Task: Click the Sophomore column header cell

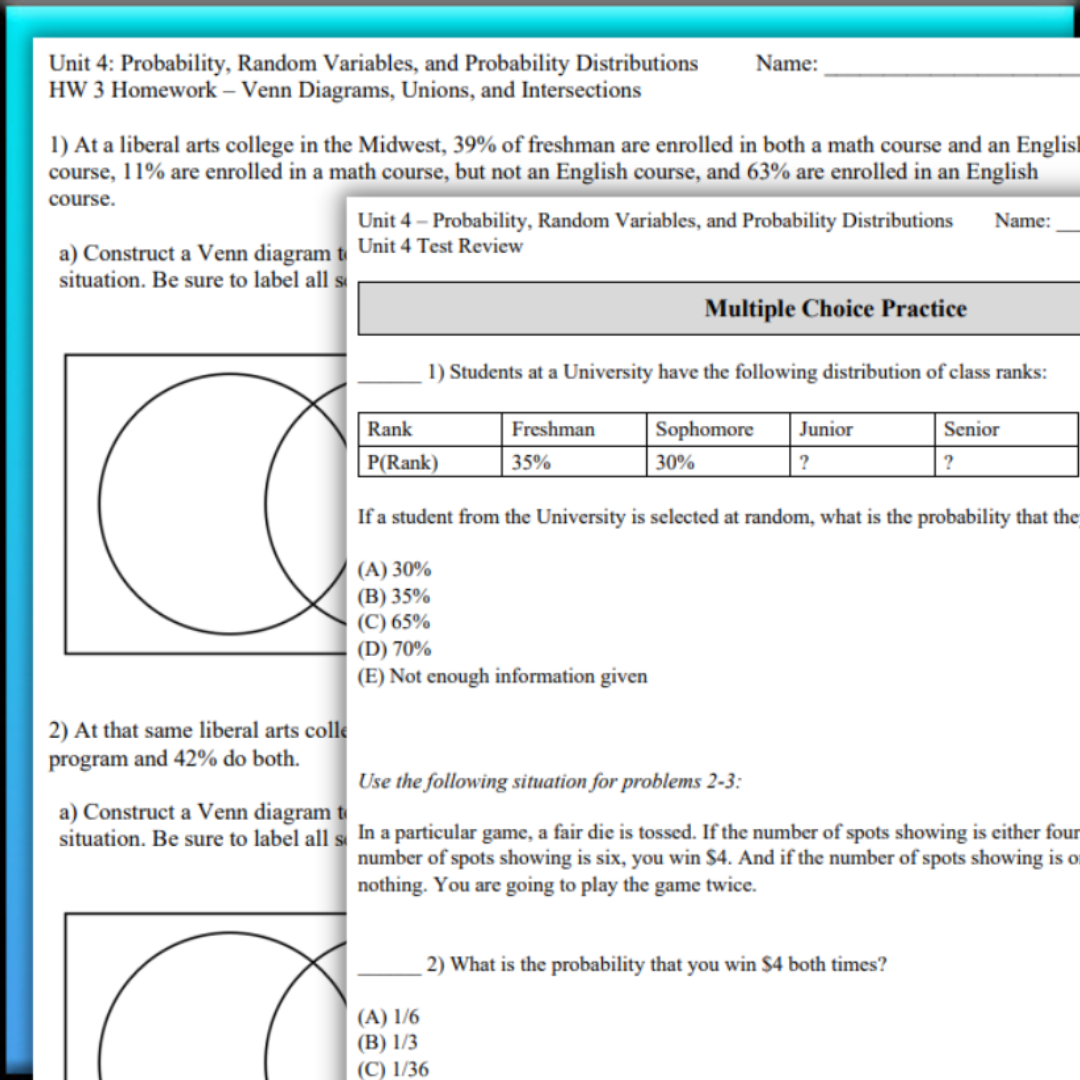Action: [x=704, y=429]
